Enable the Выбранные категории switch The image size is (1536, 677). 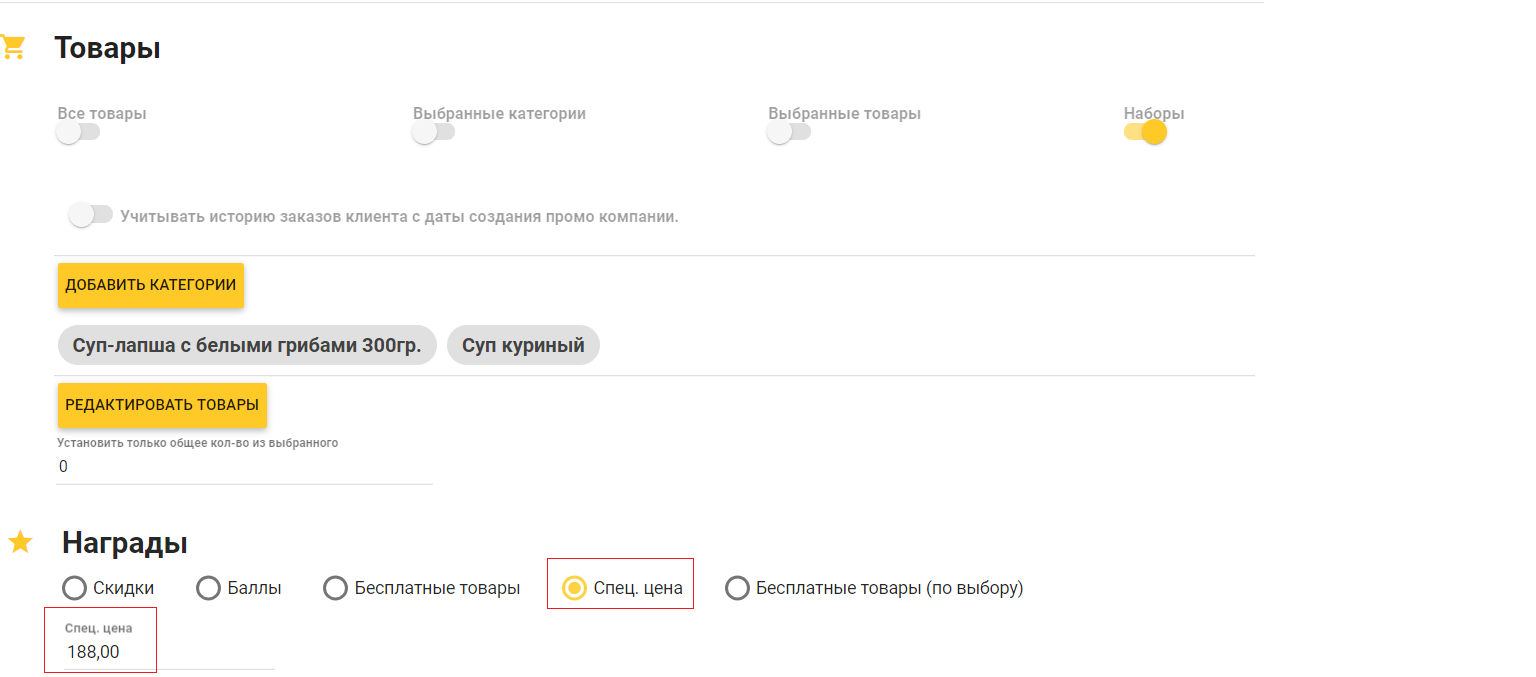(x=434, y=132)
